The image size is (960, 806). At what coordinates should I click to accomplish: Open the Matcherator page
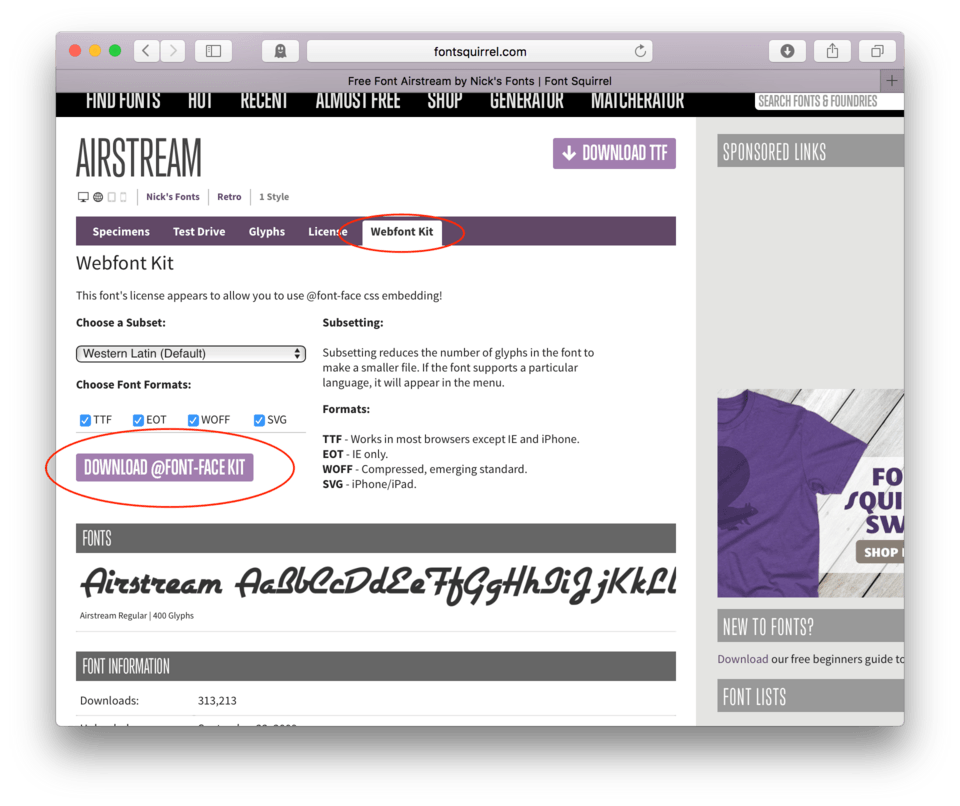[x=637, y=101]
